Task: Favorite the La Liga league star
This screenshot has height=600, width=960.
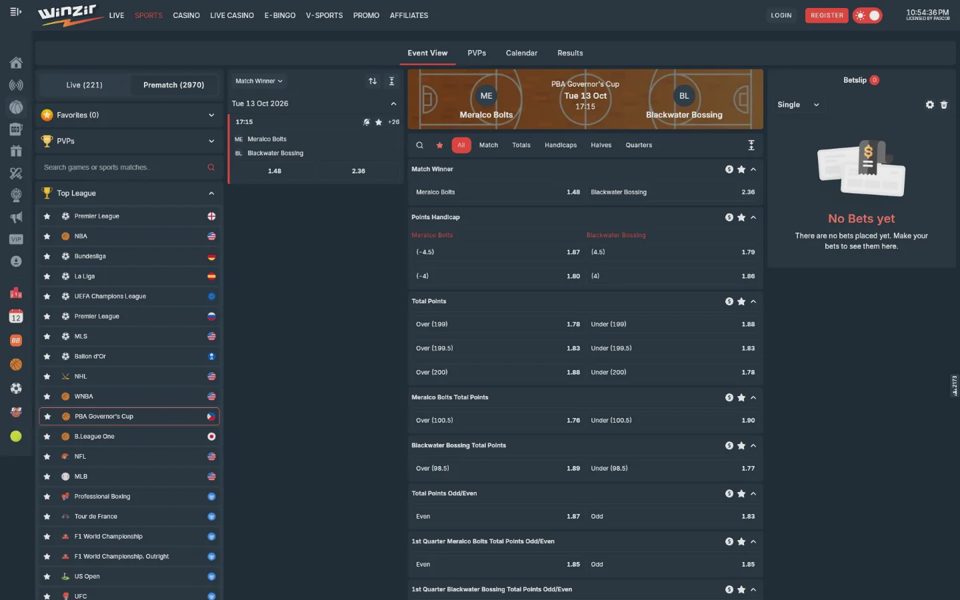Action: point(47,276)
